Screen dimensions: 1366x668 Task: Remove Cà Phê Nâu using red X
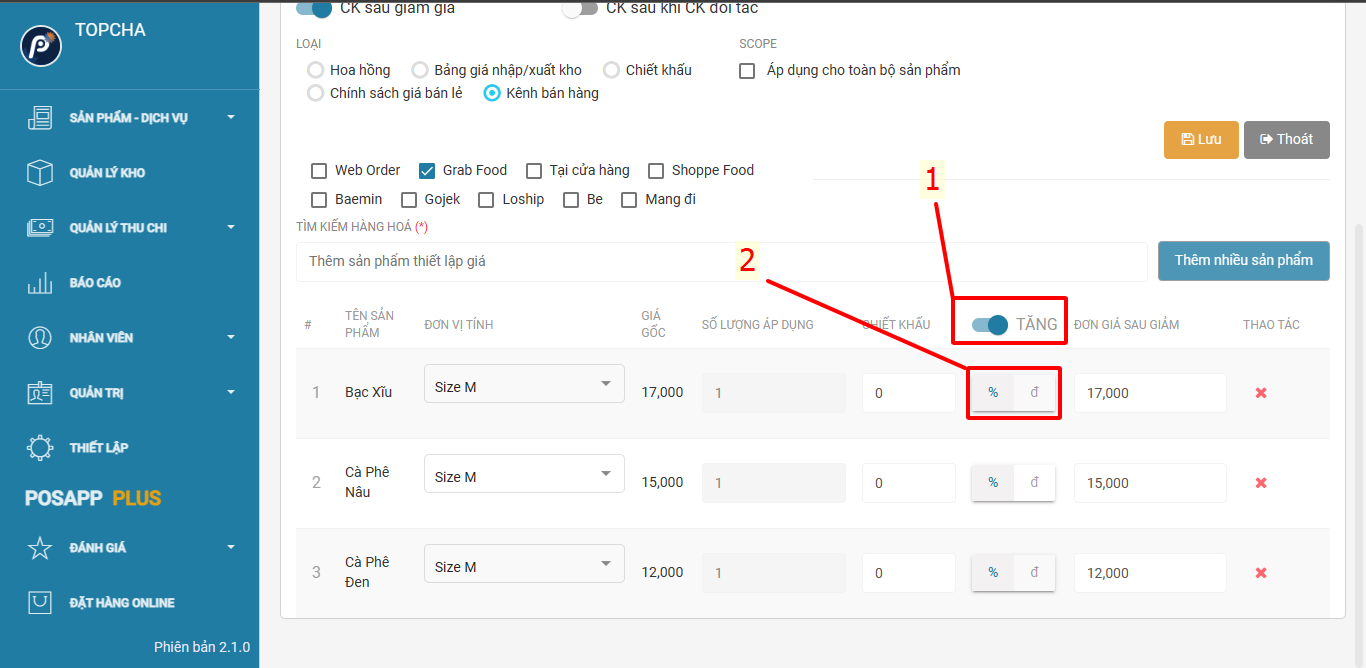pos(1261,483)
